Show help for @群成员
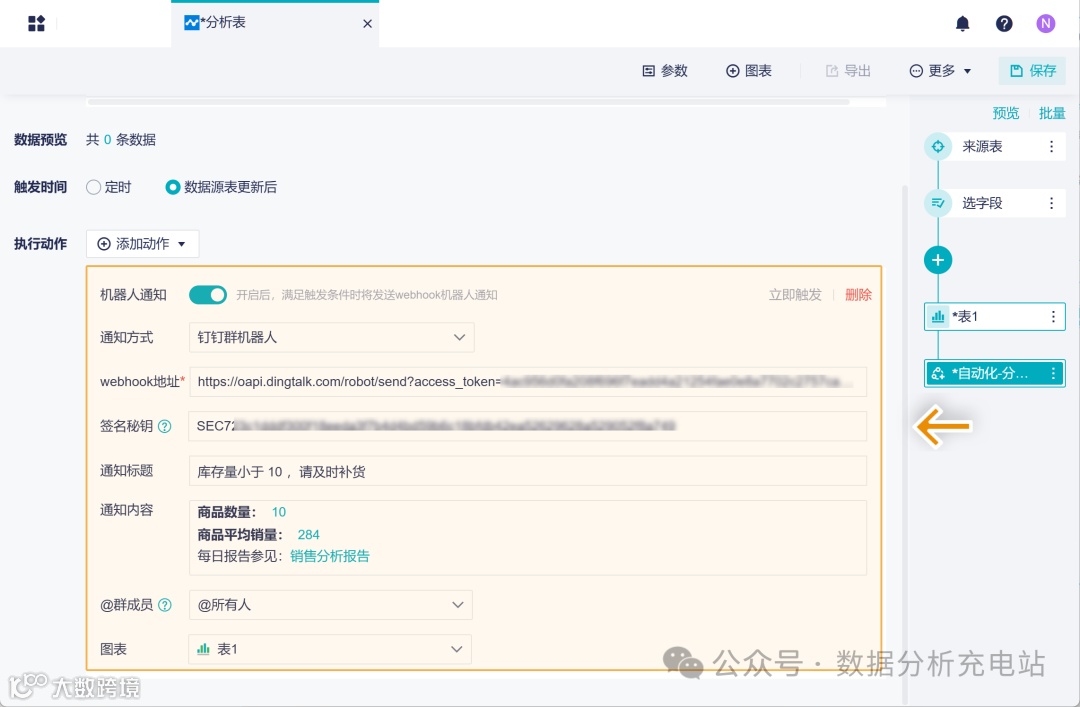This screenshot has height=707, width=1080. point(165,605)
